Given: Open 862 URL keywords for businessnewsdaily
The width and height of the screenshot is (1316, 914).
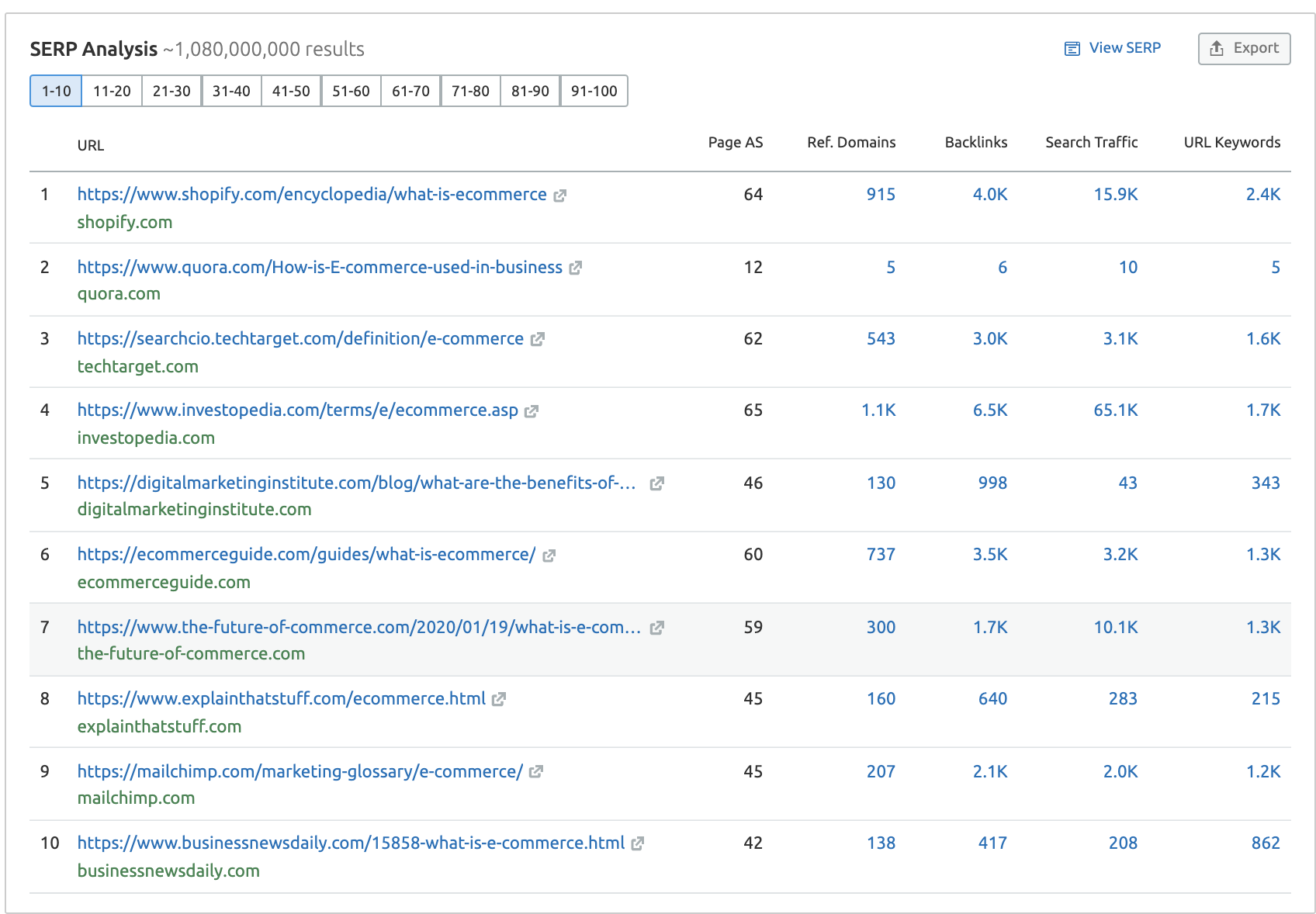Looking at the screenshot, I should (x=1265, y=843).
